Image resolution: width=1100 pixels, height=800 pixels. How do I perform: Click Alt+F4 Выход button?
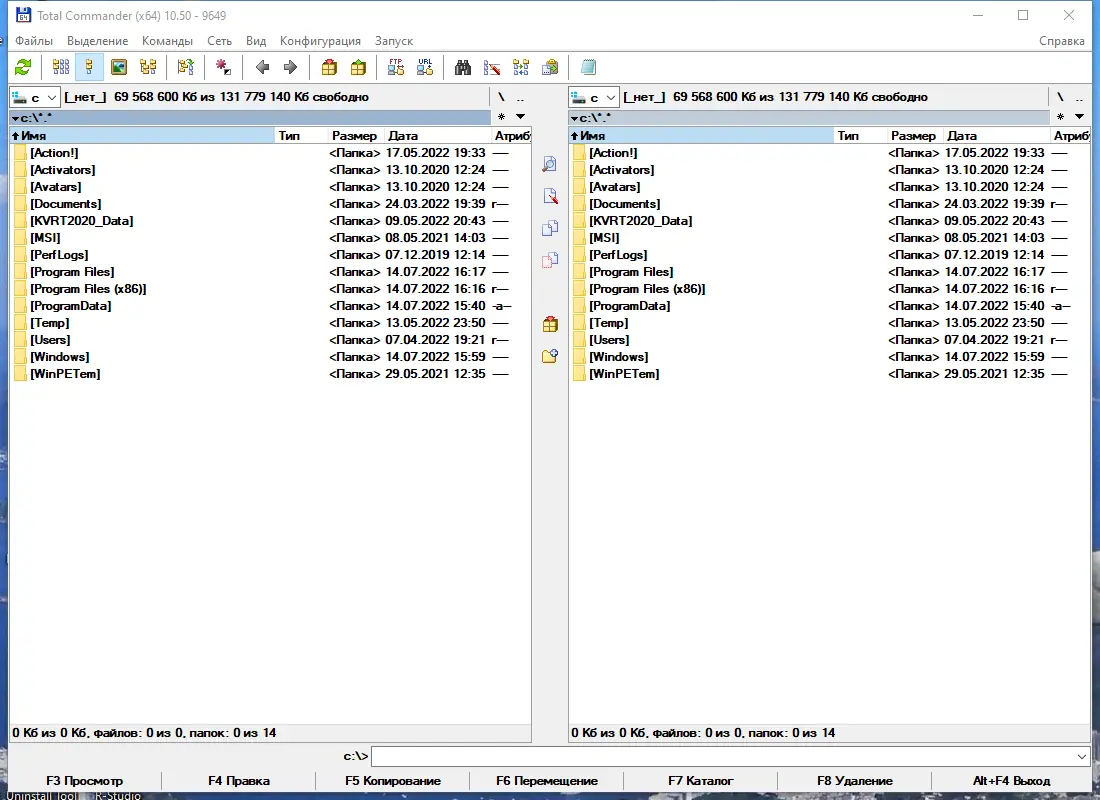[1011, 780]
